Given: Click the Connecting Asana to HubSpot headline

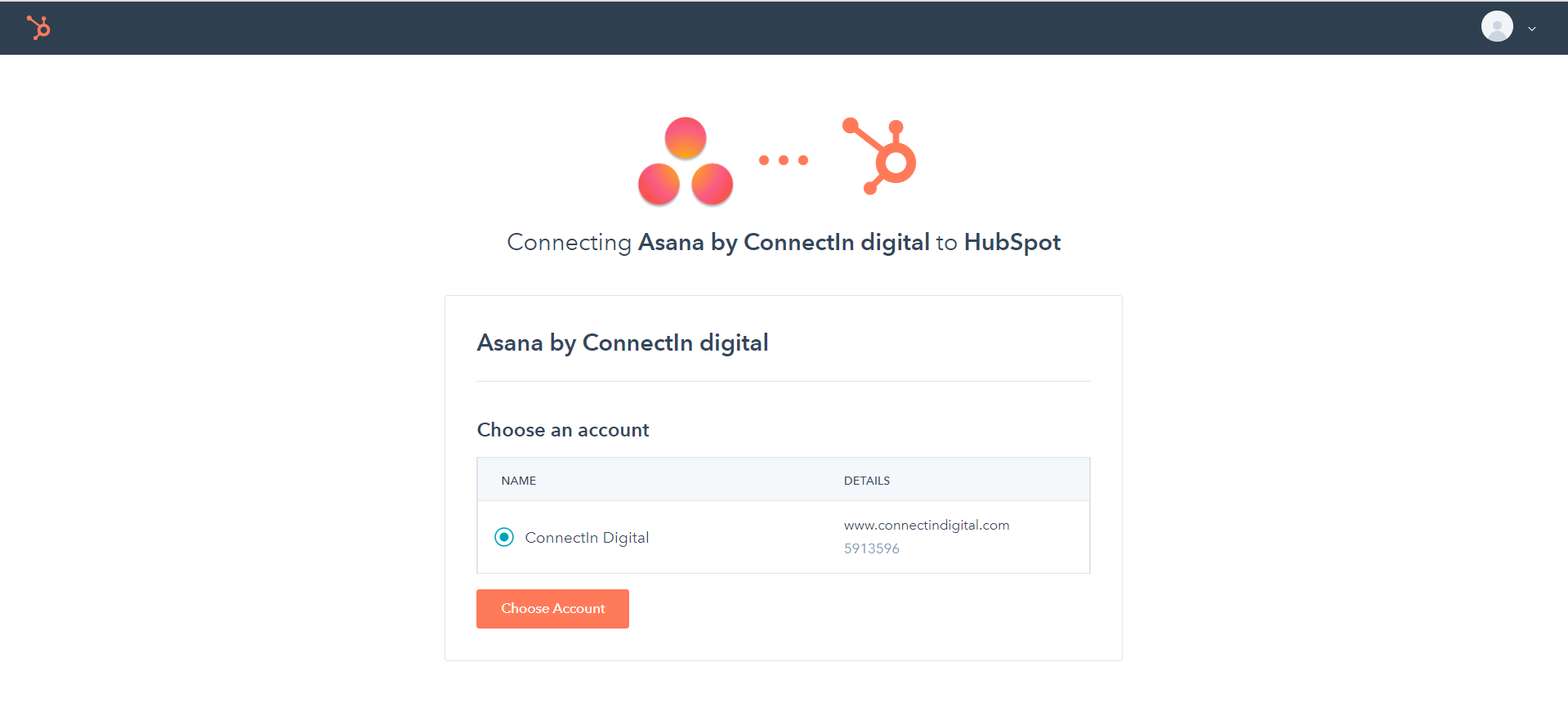Looking at the screenshot, I should click(x=784, y=243).
